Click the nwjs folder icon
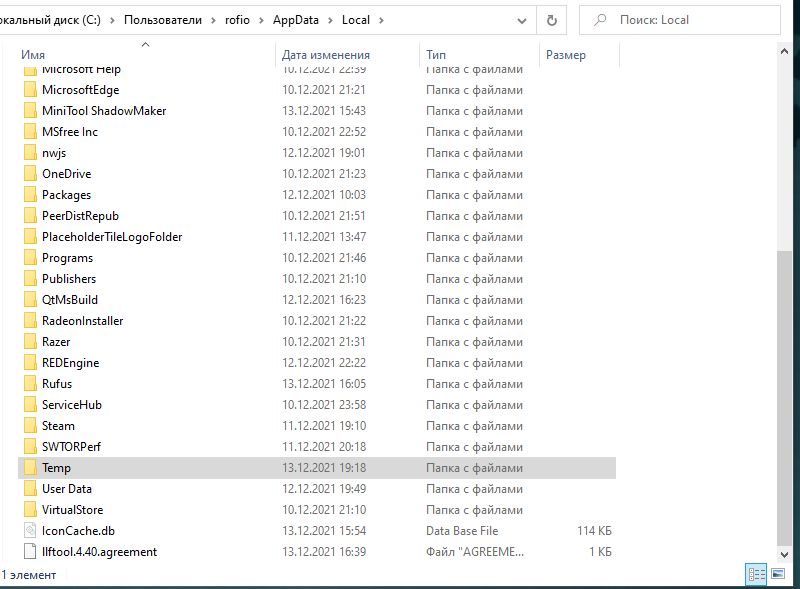The image size is (800, 589). click(30, 153)
